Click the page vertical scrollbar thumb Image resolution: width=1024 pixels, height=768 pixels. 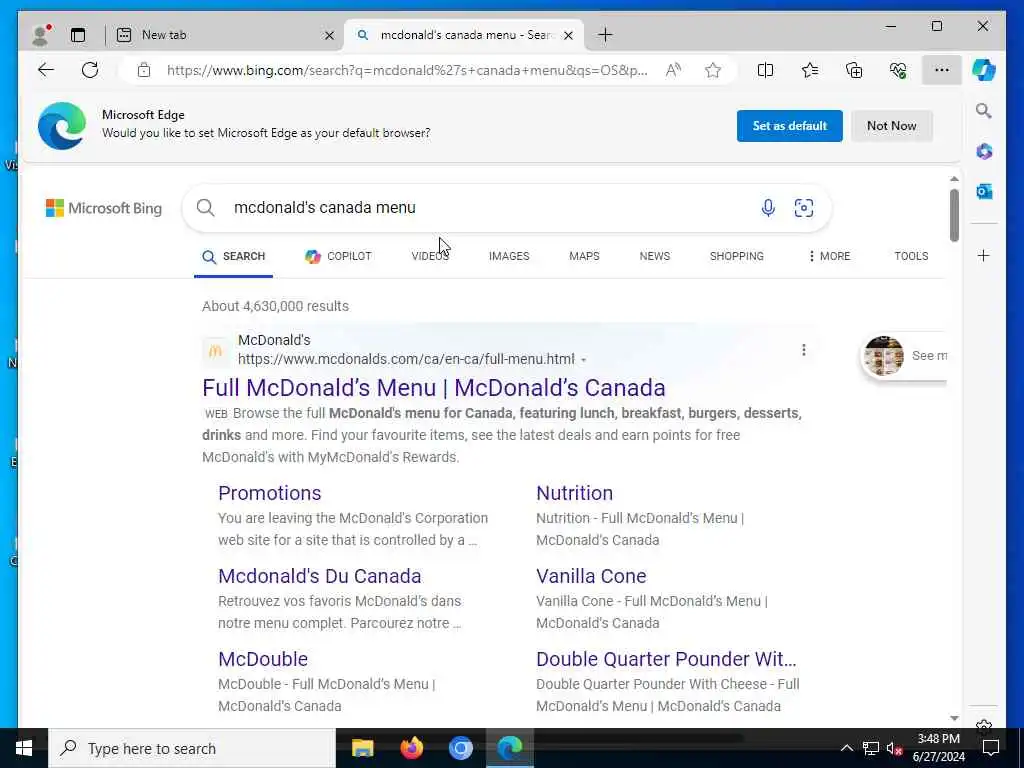(954, 215)
